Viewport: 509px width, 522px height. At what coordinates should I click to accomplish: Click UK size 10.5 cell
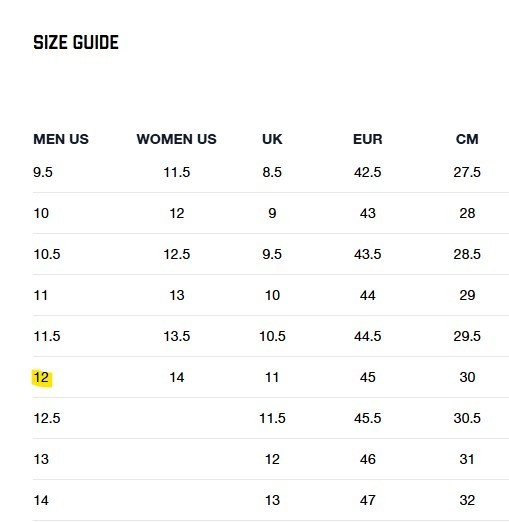tap(272, 336)
